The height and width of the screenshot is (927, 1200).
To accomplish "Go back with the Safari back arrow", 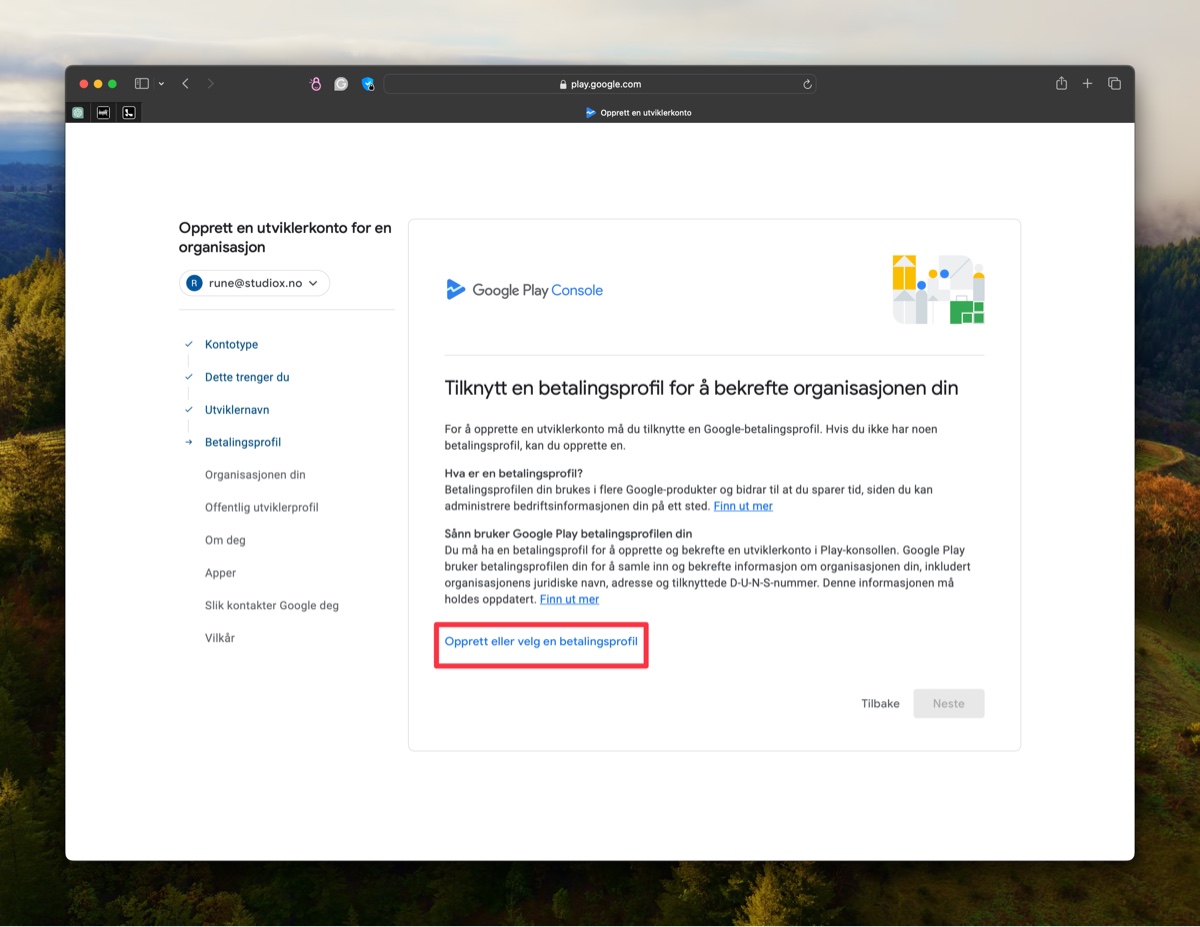I will [185, 84].
